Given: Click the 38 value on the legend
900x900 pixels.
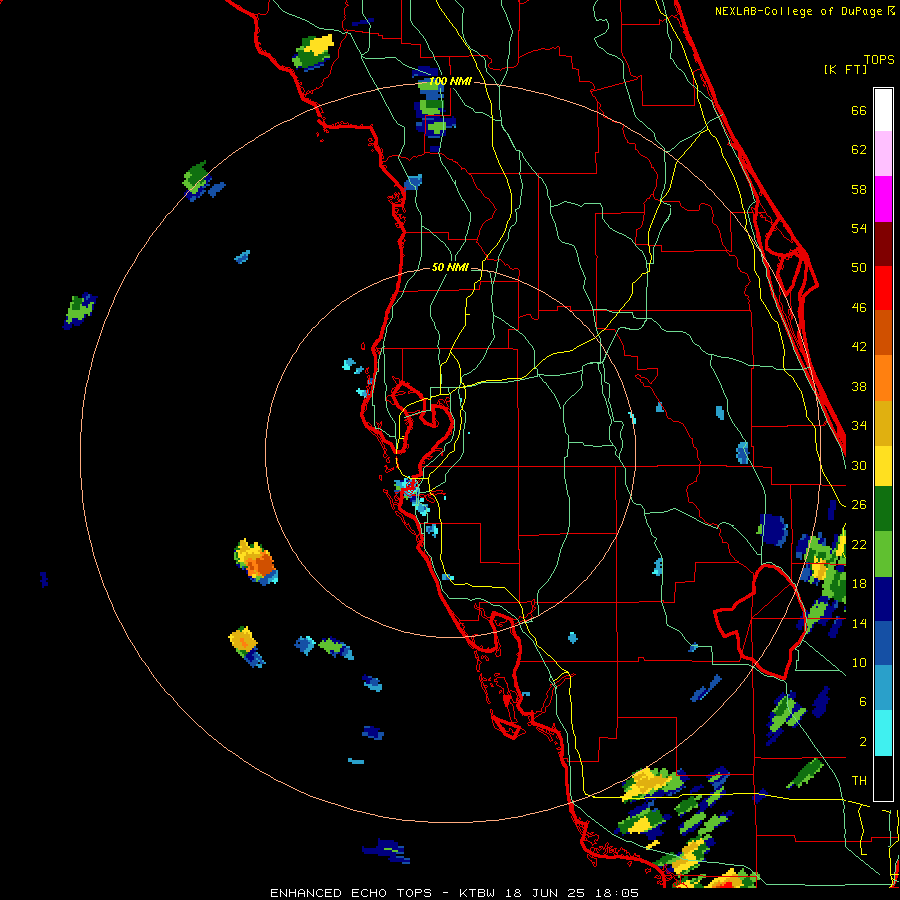Looking at the screenshot, I should pos(859,387).
